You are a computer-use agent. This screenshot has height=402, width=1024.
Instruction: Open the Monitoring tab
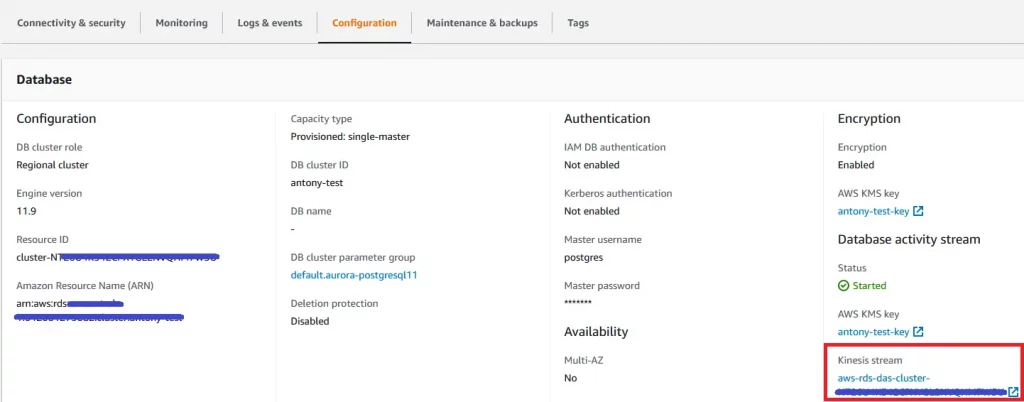click(x=182, y=23)
